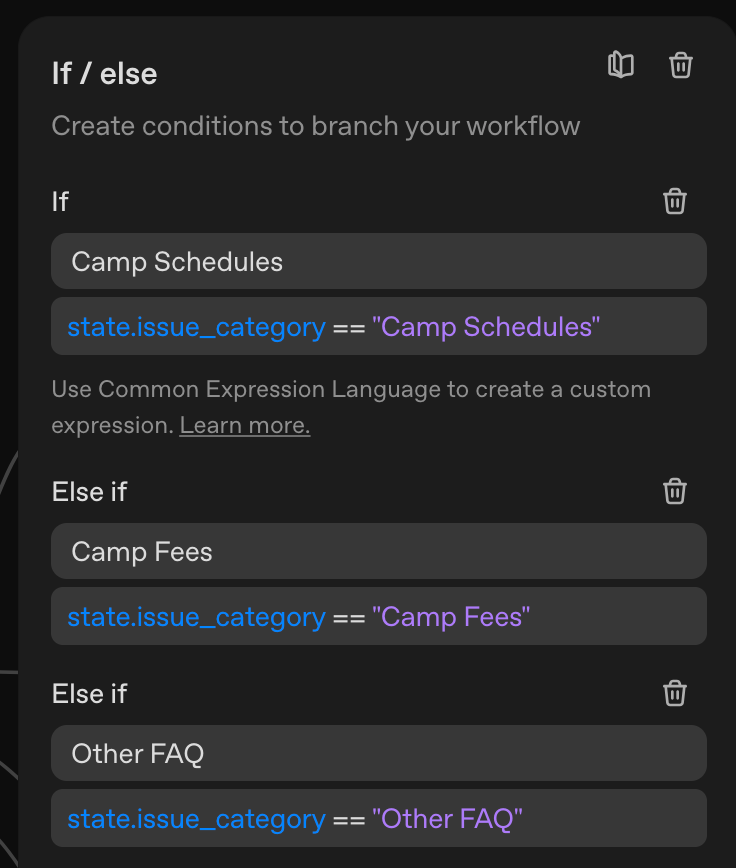The height and width of the screenshot is (868, 736).
Task: Remove the If condition with its trash icon
Action: click(x=675, y=201)
